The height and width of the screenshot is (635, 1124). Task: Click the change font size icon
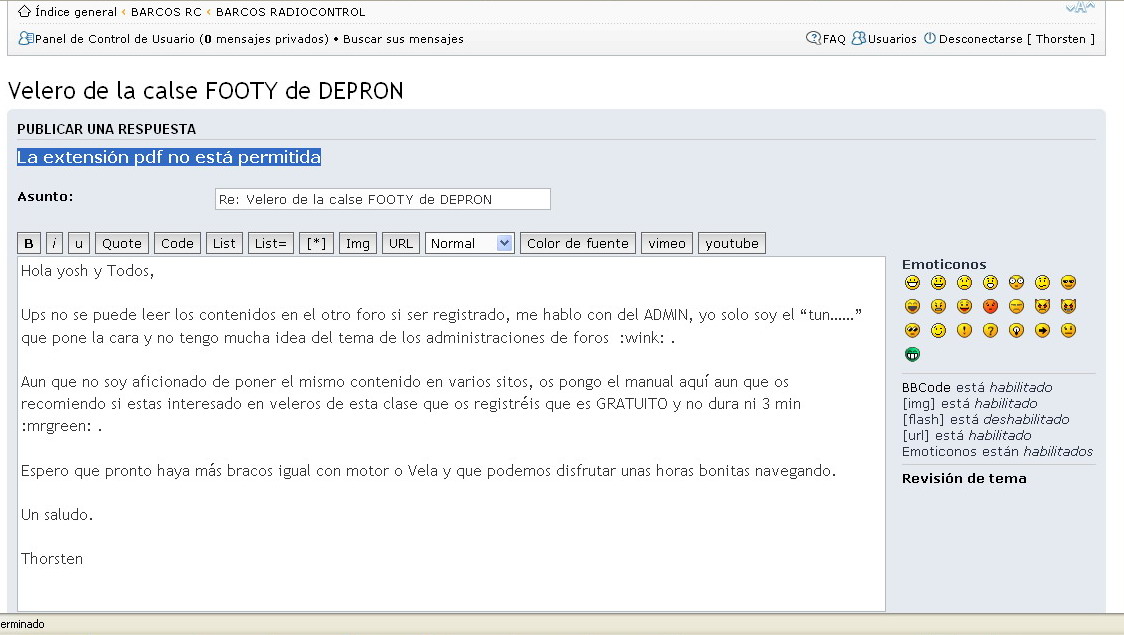[1081, 8]
